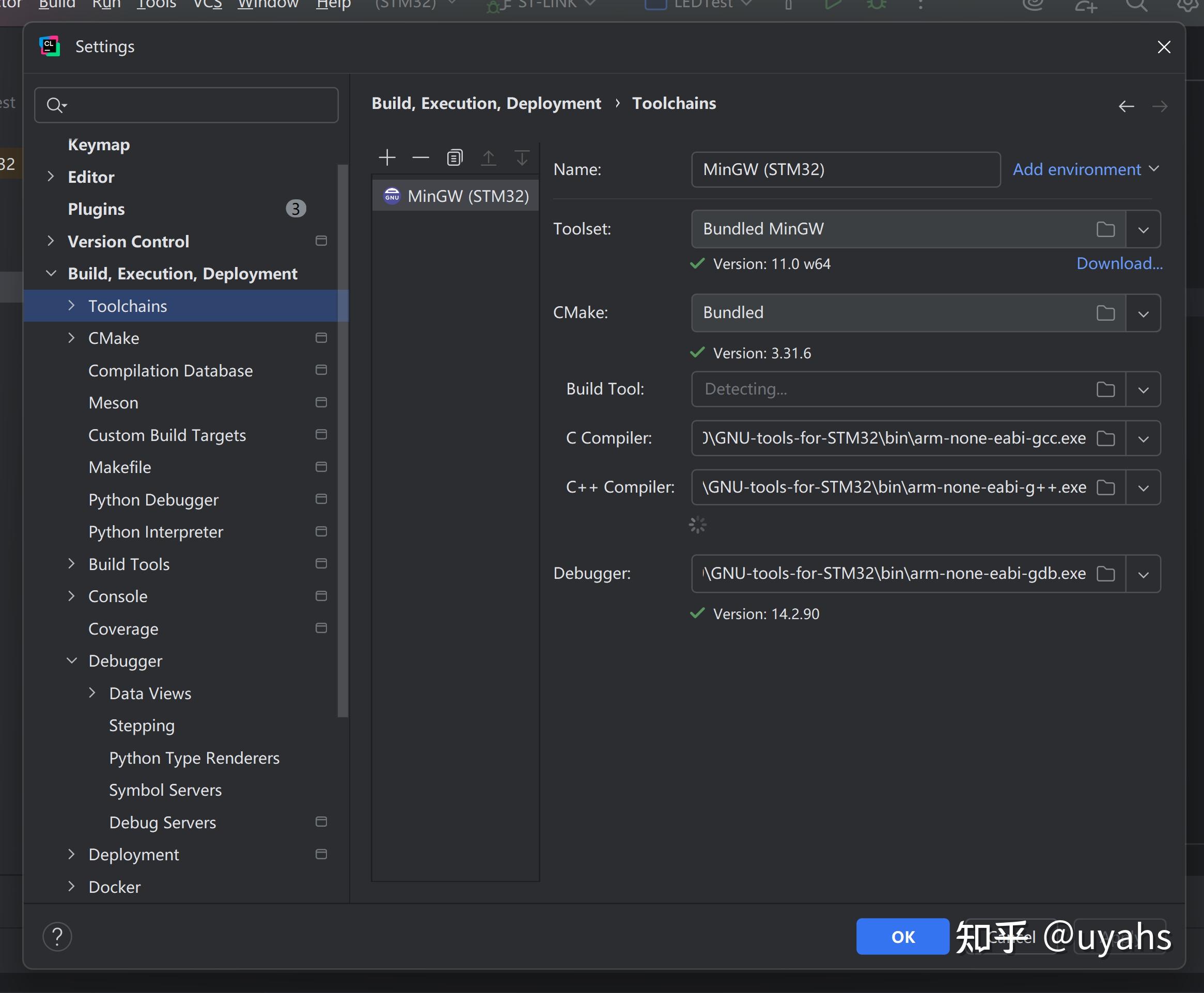Viewport: 1204px width, 993px height.
Task: Click the back arrow in settings header
Action: 1125,106
